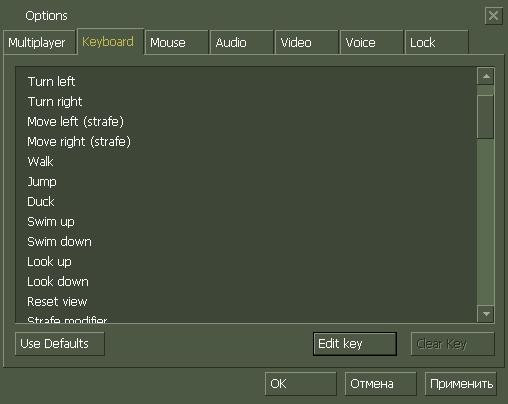The height and width of the screenshot is (404, 508).
Task: Click the vertical scrollbar thumb
Action: click(x=485, y=117)
